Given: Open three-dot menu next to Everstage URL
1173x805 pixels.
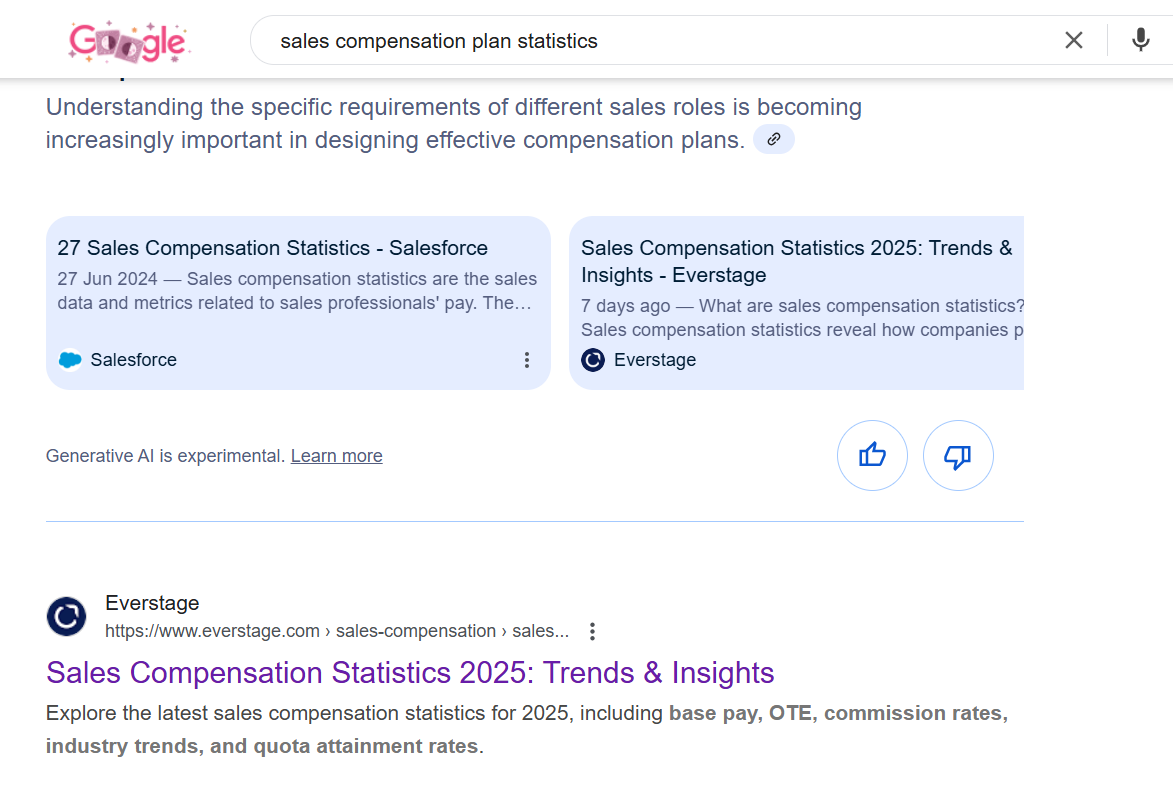Looking at the screenshot, I should click(592, 631).
